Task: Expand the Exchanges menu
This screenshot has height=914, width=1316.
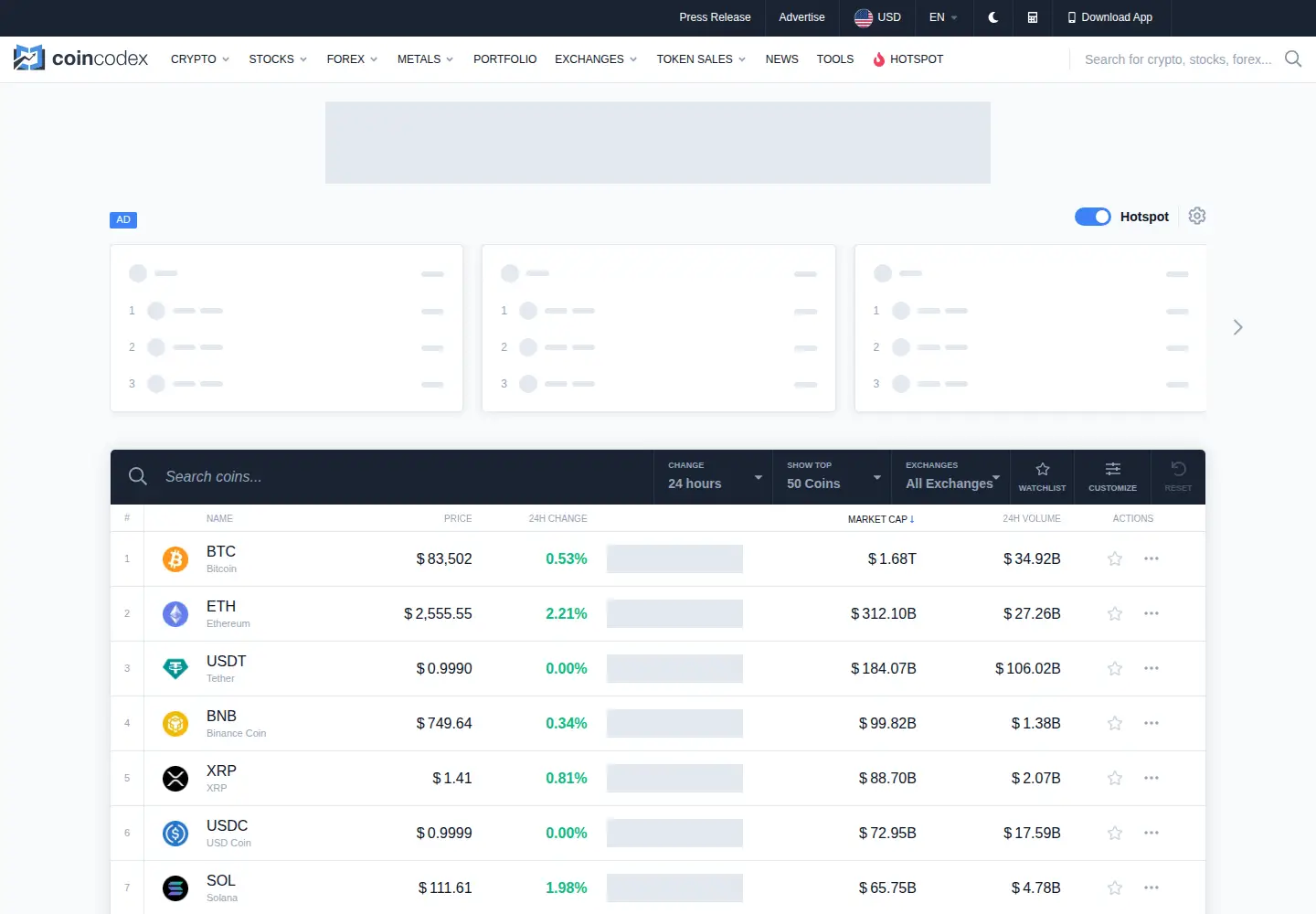Action: 596,59
